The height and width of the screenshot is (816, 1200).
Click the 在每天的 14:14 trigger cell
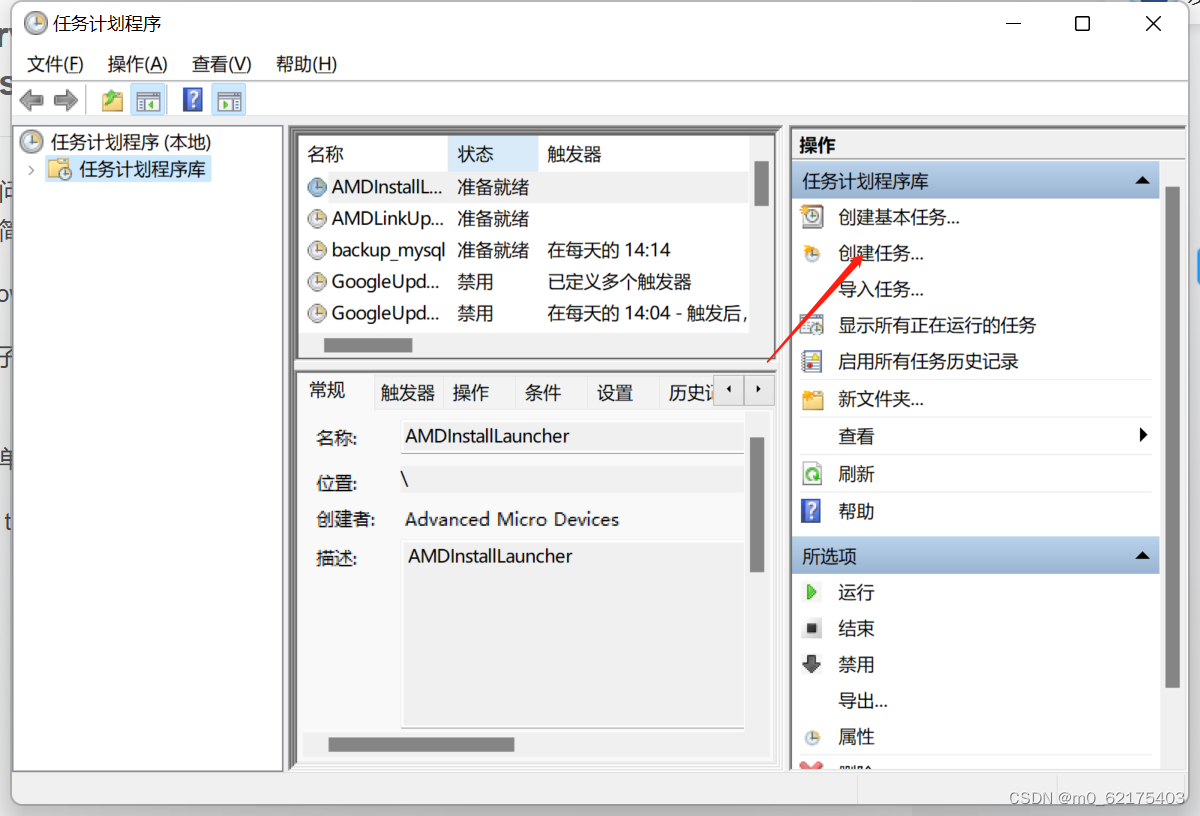609,250
